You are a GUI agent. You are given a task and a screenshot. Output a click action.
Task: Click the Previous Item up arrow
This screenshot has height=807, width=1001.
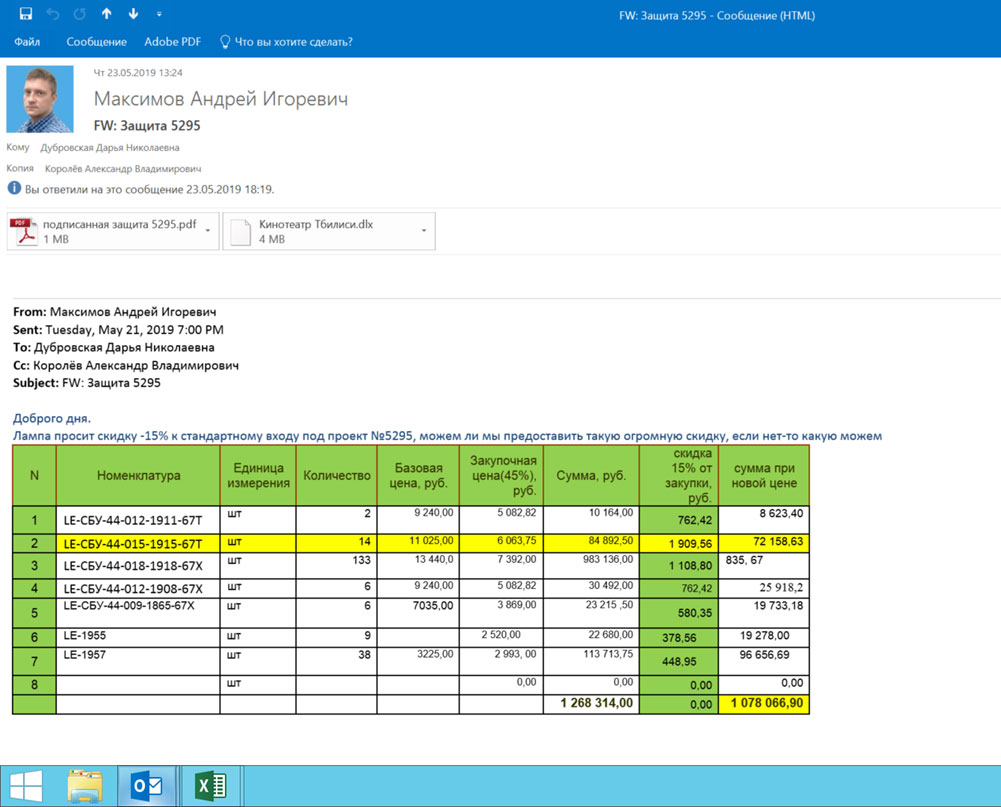tap(107, 15)
